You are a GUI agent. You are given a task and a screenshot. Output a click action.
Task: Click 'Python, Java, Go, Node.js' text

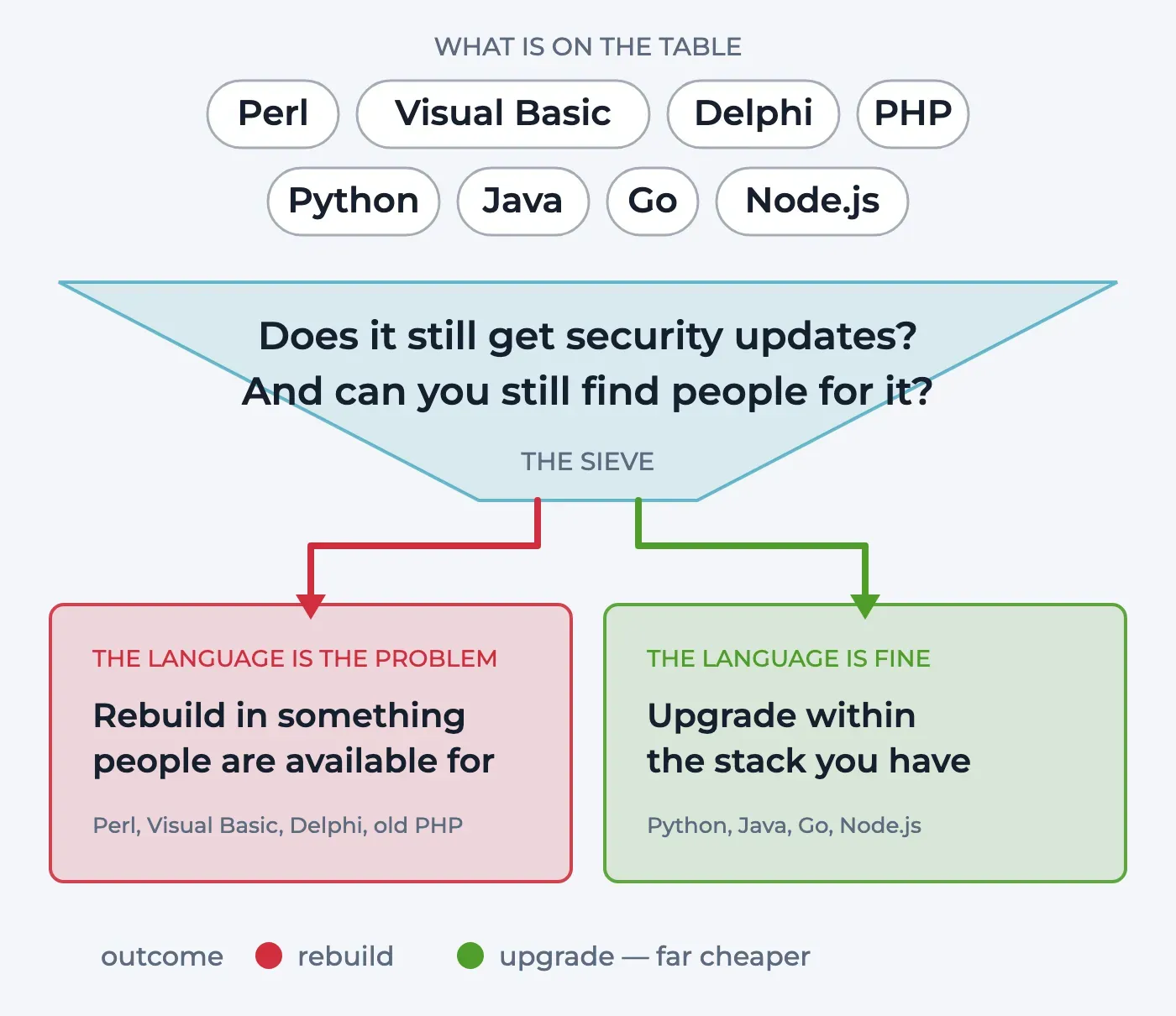785,825
